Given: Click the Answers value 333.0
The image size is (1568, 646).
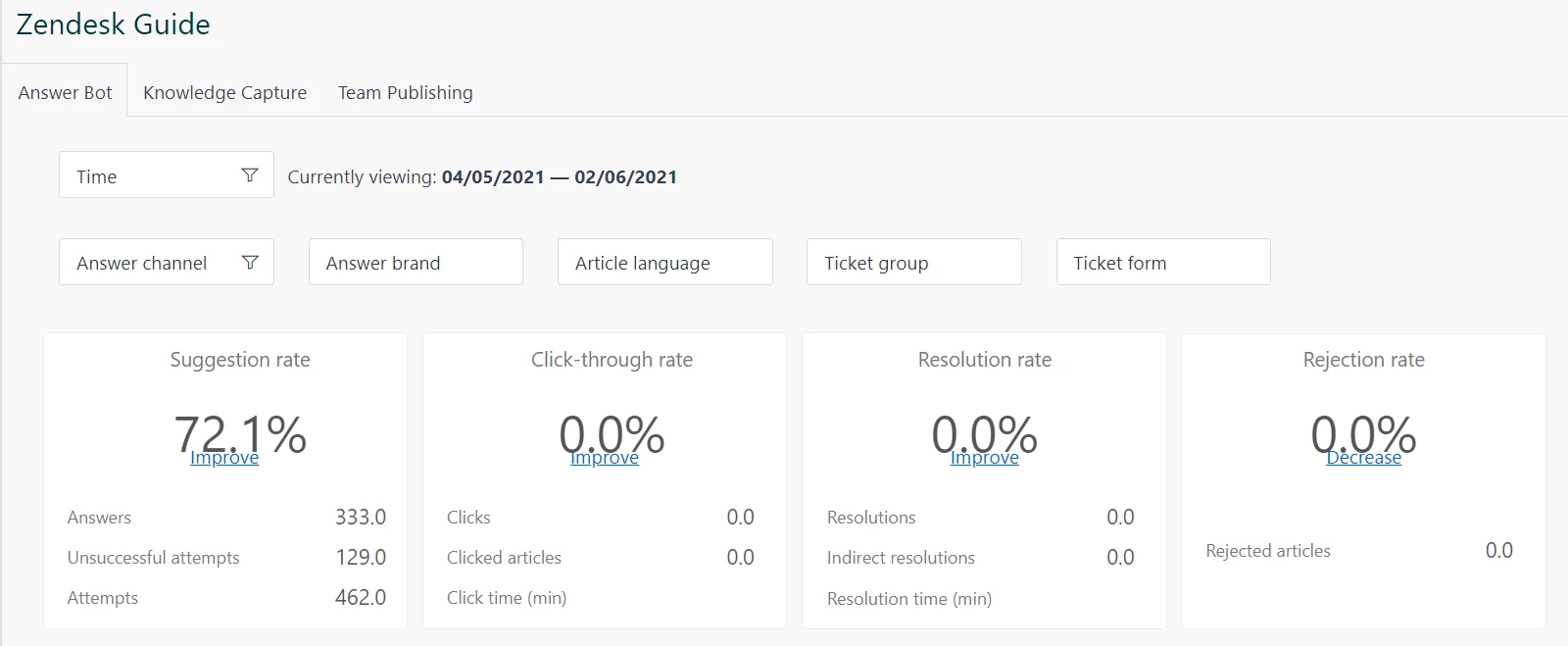Looking at the screenshot, I should (x=361, y=517).
